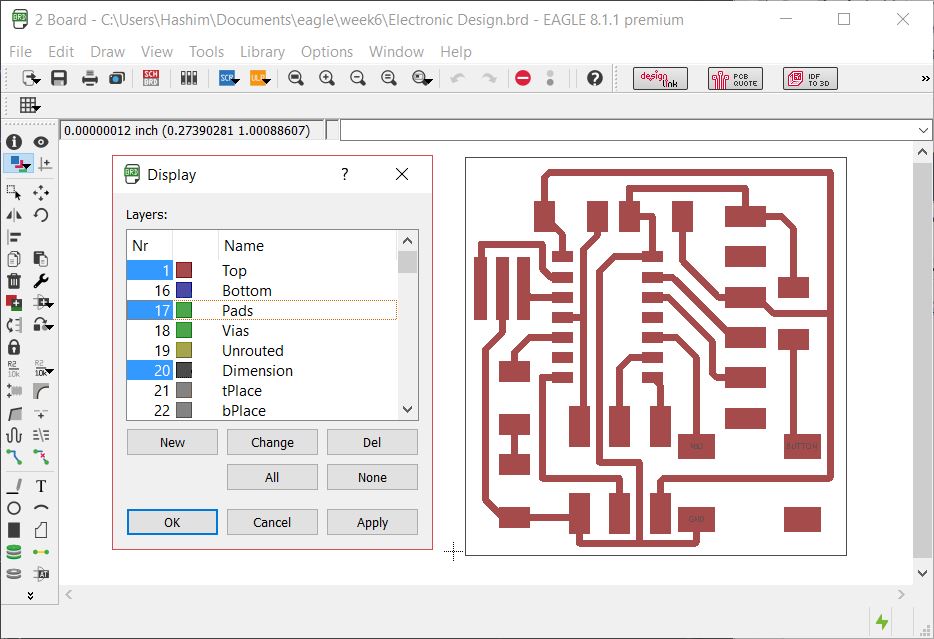This screenshot has height=639, width=934.
Task: Click the red Stop command icon
Action: [523, 78]
